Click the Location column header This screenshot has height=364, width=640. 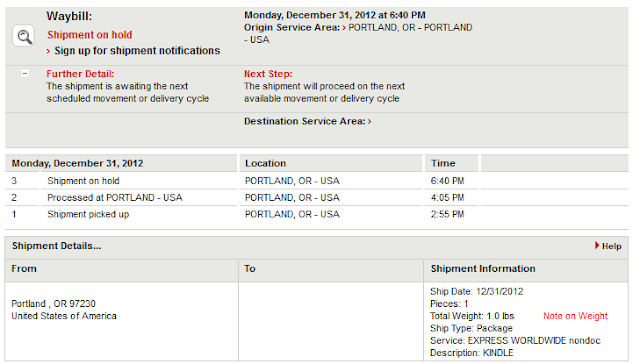(331, 163)
